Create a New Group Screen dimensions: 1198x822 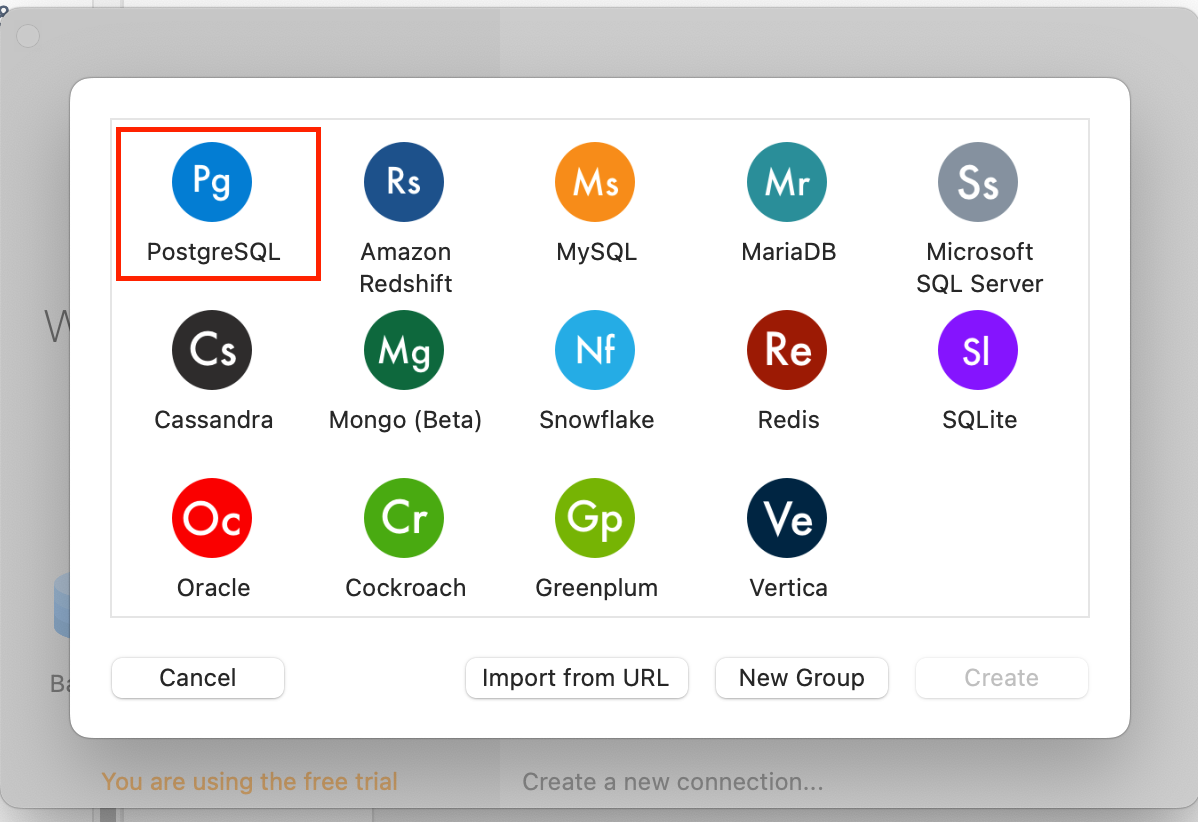click(x=801, y=678)
